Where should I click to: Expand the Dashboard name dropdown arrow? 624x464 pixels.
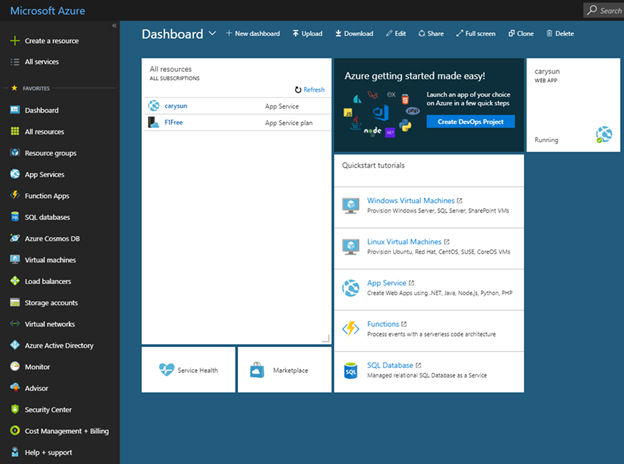[x=212, y=34]
